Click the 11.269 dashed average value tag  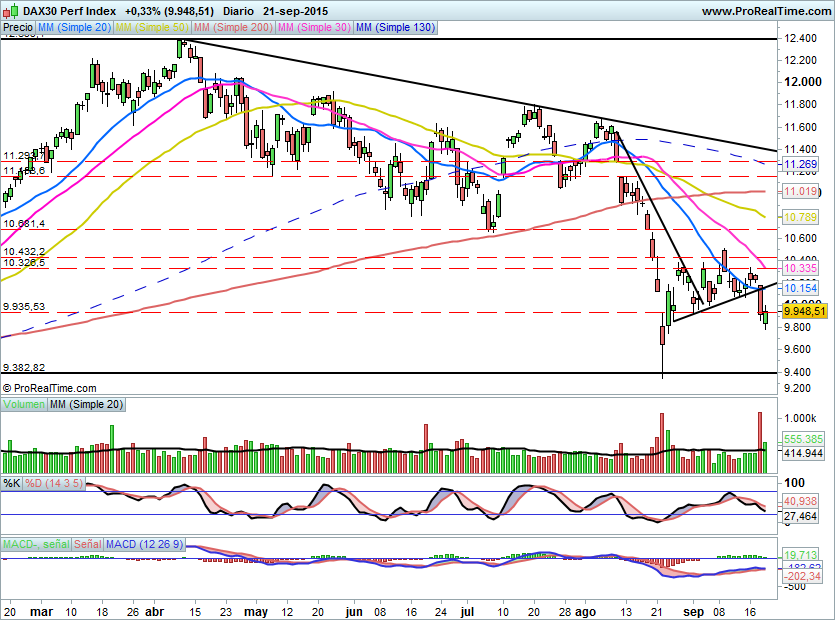pos(800,165)
